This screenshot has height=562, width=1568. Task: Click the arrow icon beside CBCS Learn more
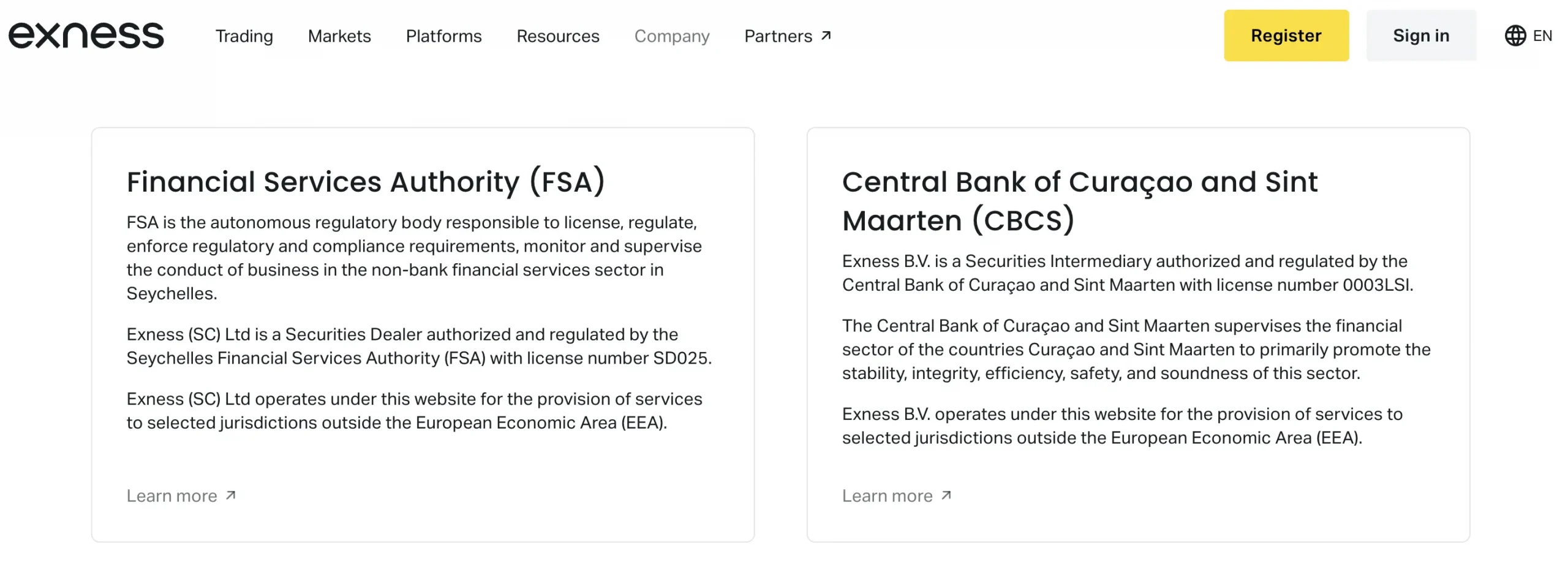click(x=946, y=495)
